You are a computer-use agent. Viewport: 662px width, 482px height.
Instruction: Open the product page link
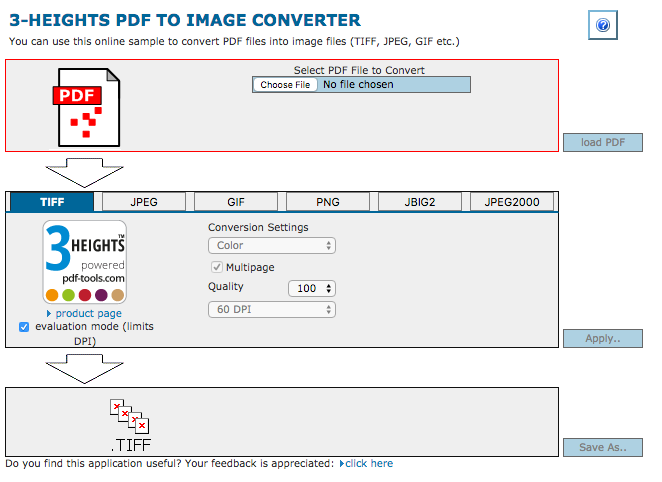click(x=89, y=314)
